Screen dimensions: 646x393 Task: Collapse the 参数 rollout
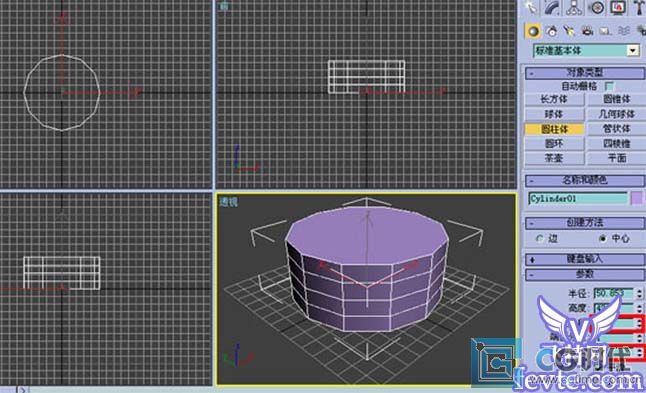pos(585,274)
